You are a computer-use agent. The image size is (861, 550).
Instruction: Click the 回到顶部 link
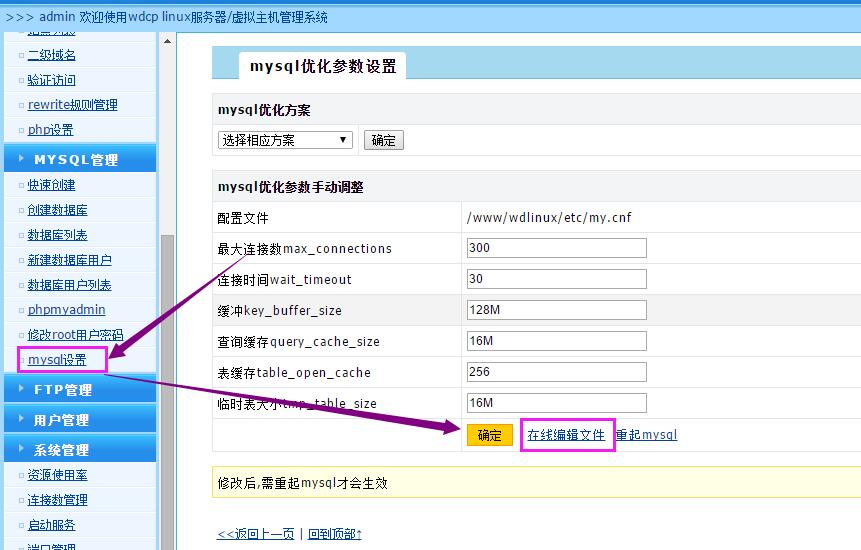pos(335,534)
